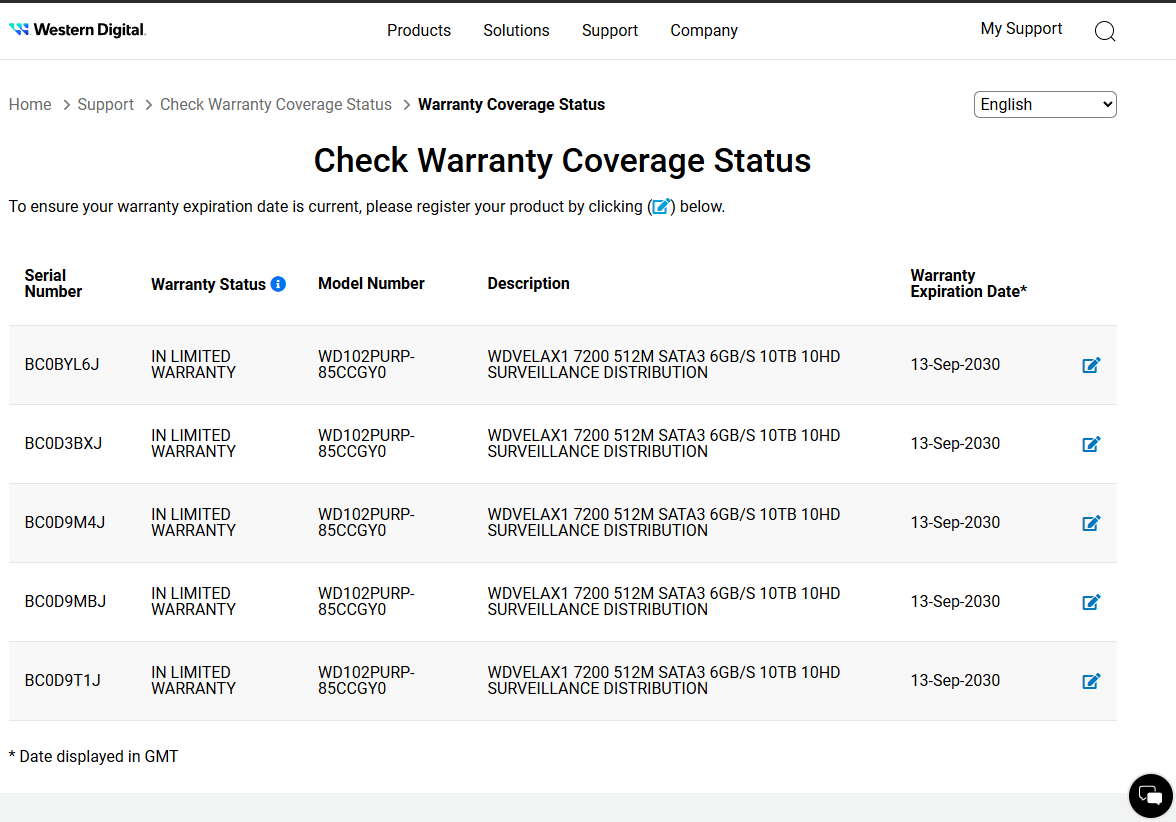Image resolution: width=1176 pixels, height=822 pixels.
Task: Click the Date displayed in GMT note
Action: tap(94, 757)
